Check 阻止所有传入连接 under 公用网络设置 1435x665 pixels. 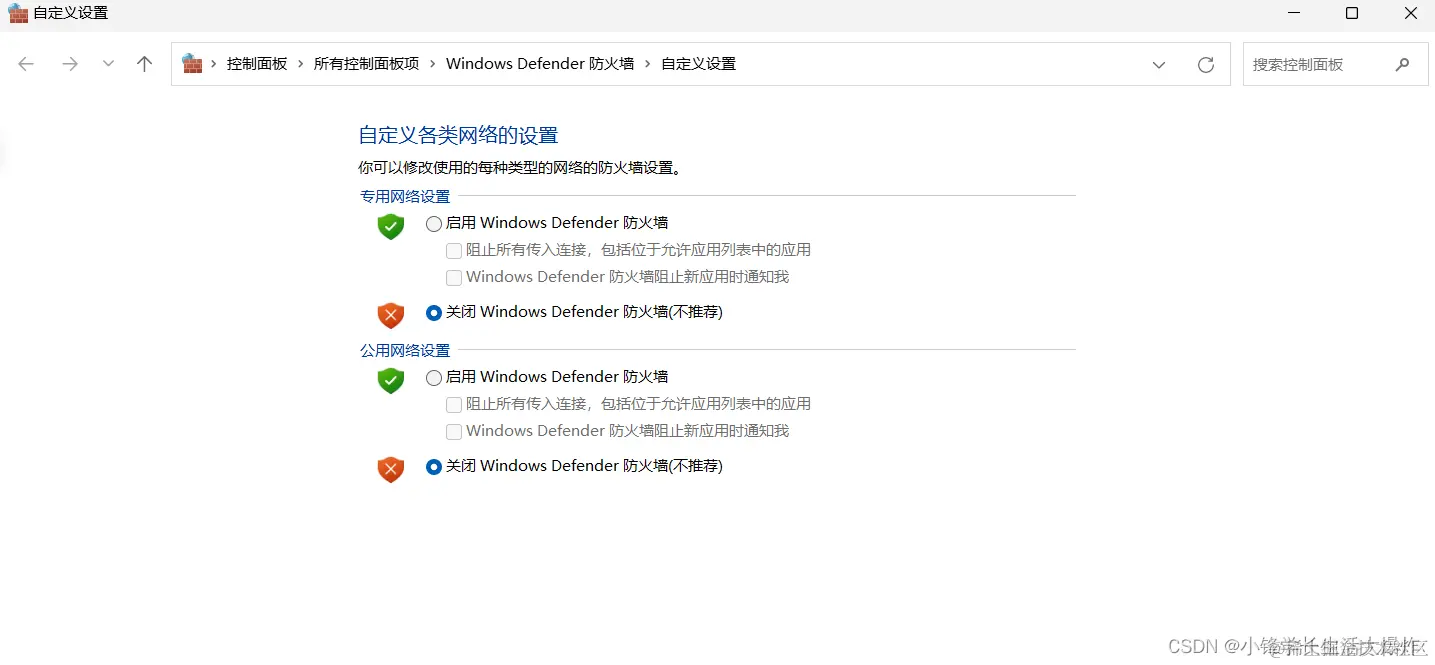454,405
